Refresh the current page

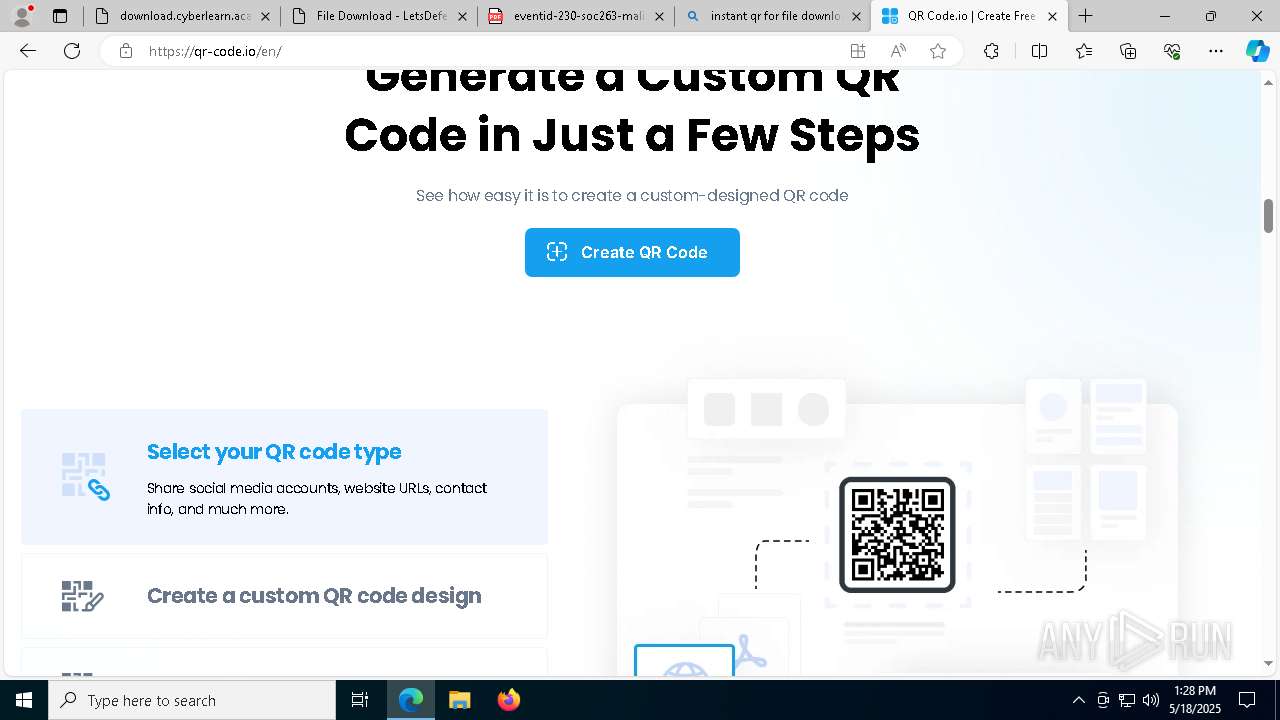(x=72, y=51)
